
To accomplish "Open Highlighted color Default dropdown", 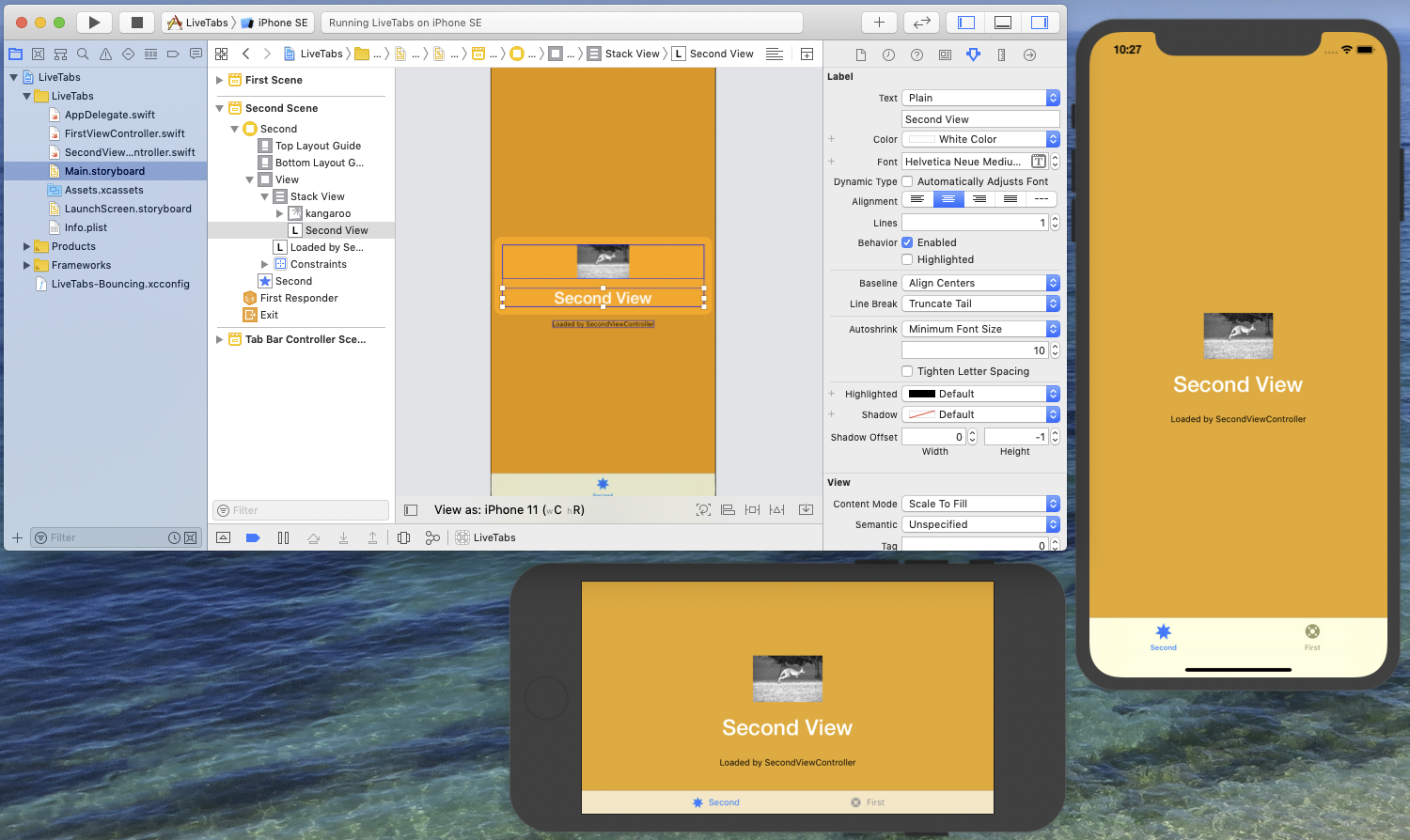I will (x=980, y=394).
